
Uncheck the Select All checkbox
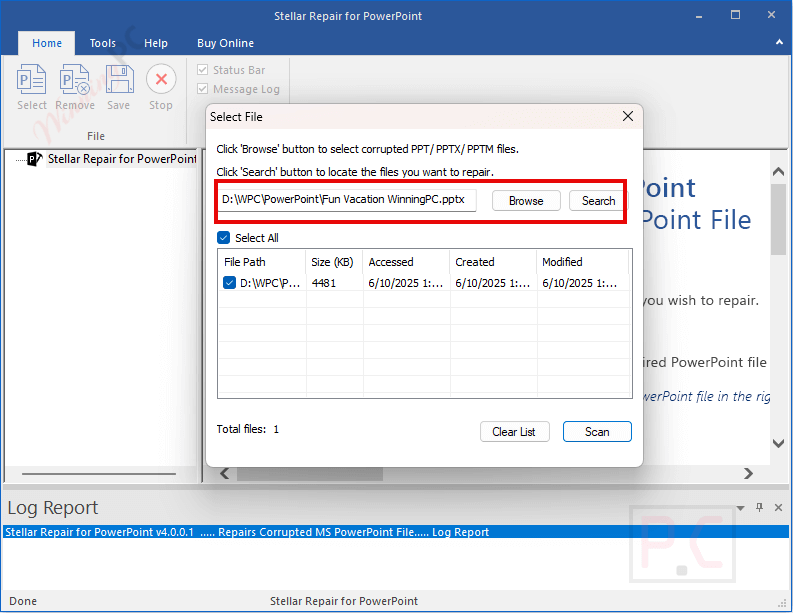click(x=224, y=238)
